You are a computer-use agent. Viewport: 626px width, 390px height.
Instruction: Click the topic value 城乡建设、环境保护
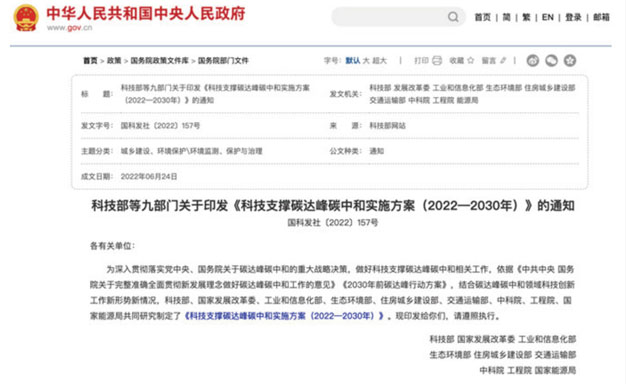pyautogui.click(x=191, y=151)
